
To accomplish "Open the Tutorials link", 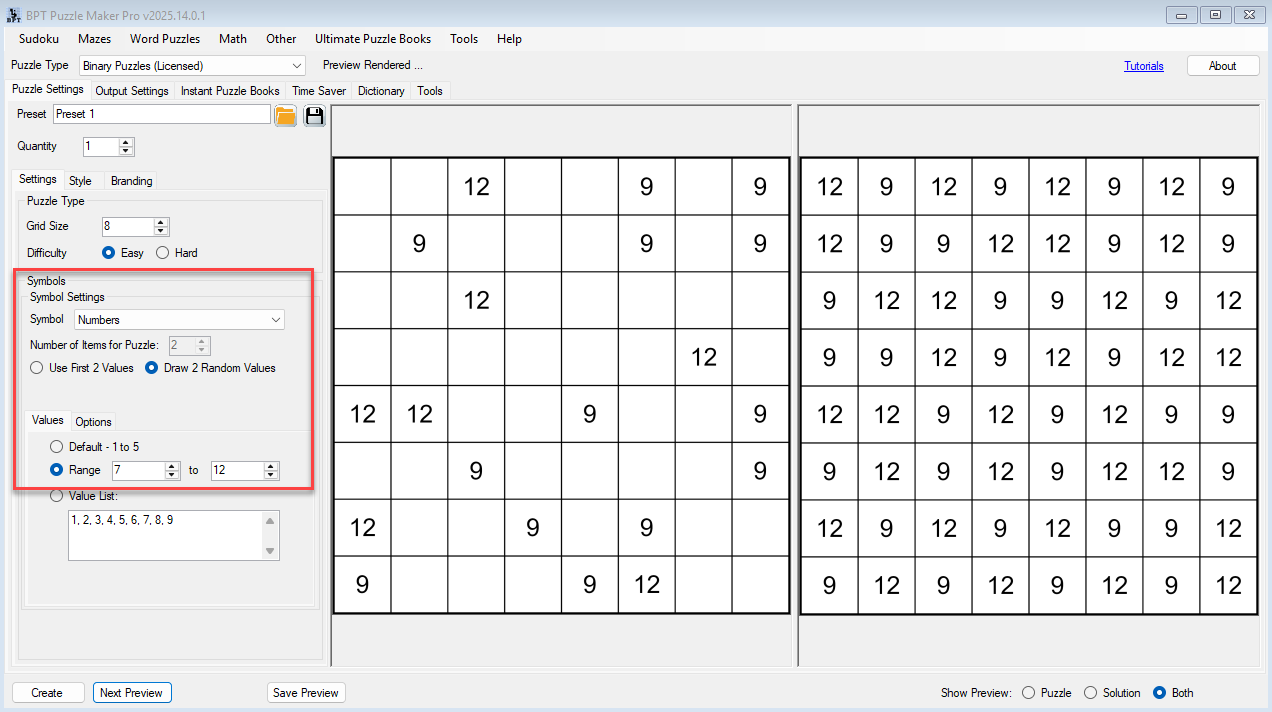I will coord(1143,66).
